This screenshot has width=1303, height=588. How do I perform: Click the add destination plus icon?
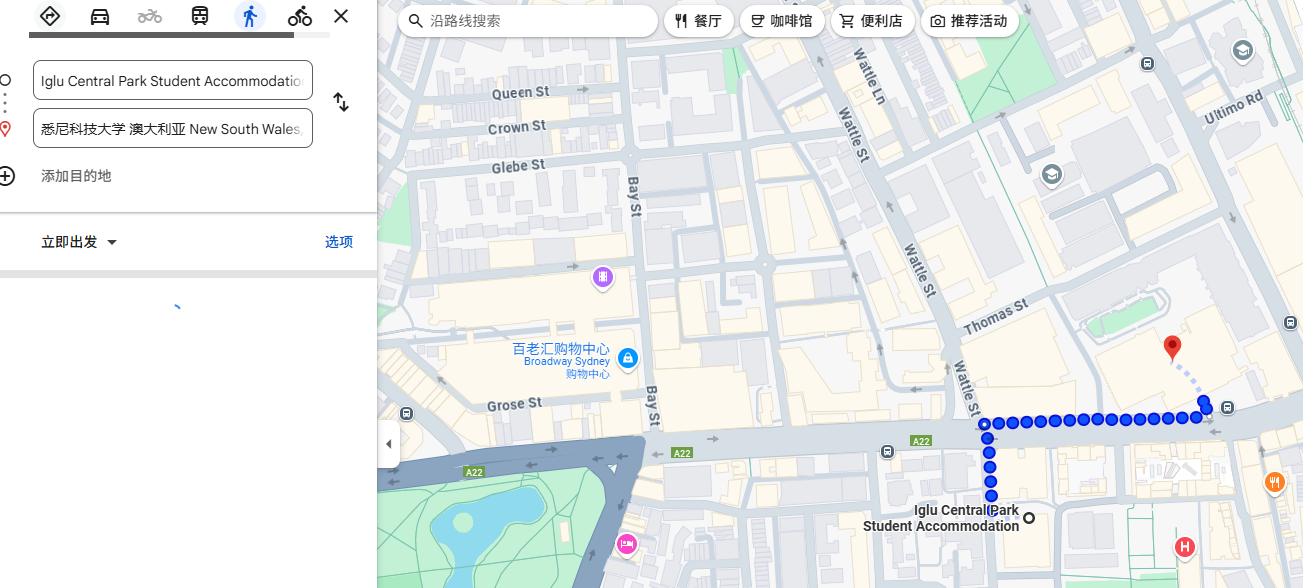7,176
